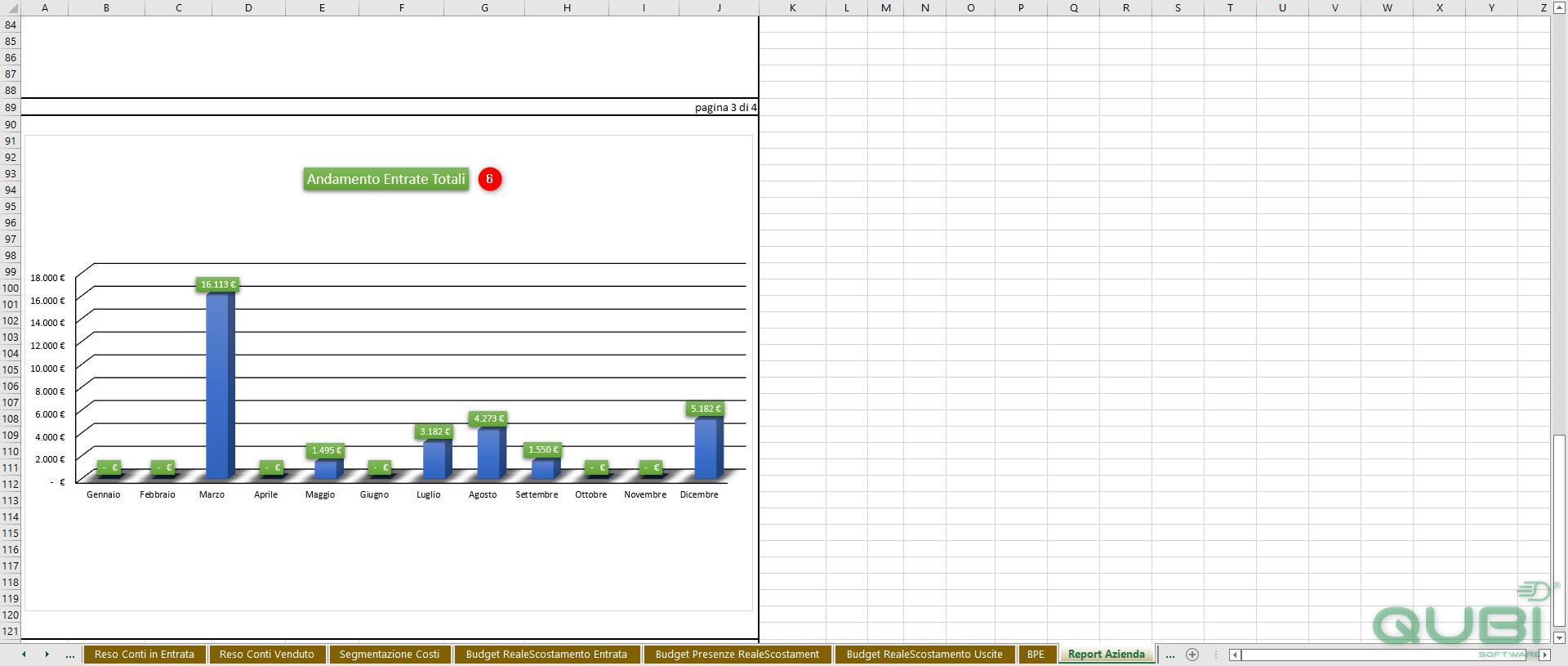Click the vertical scrollbar thumb
The width and height of the screenshot is (1568, 666).
1559,531
